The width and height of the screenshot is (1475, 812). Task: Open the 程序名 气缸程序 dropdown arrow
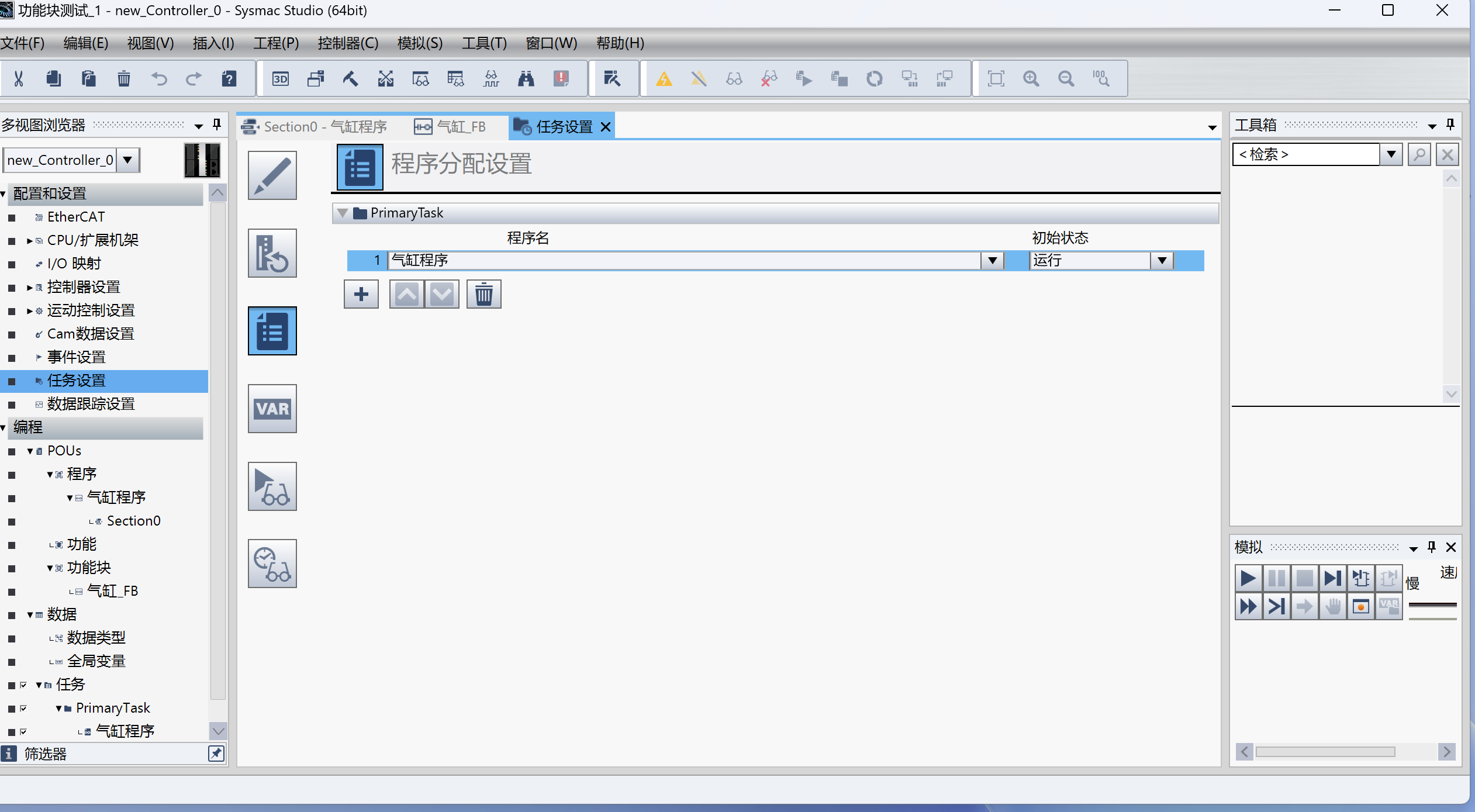pyautogui.click(x=992, y=261)
